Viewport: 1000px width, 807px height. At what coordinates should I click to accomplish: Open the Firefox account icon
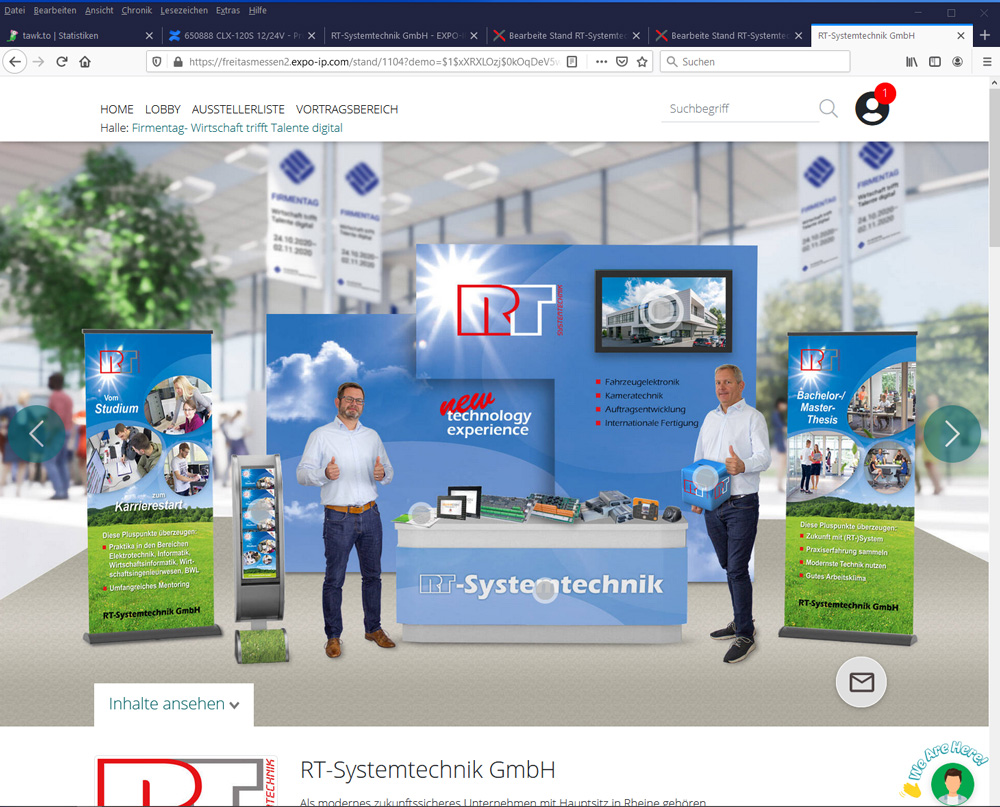(x=957, y=62)
